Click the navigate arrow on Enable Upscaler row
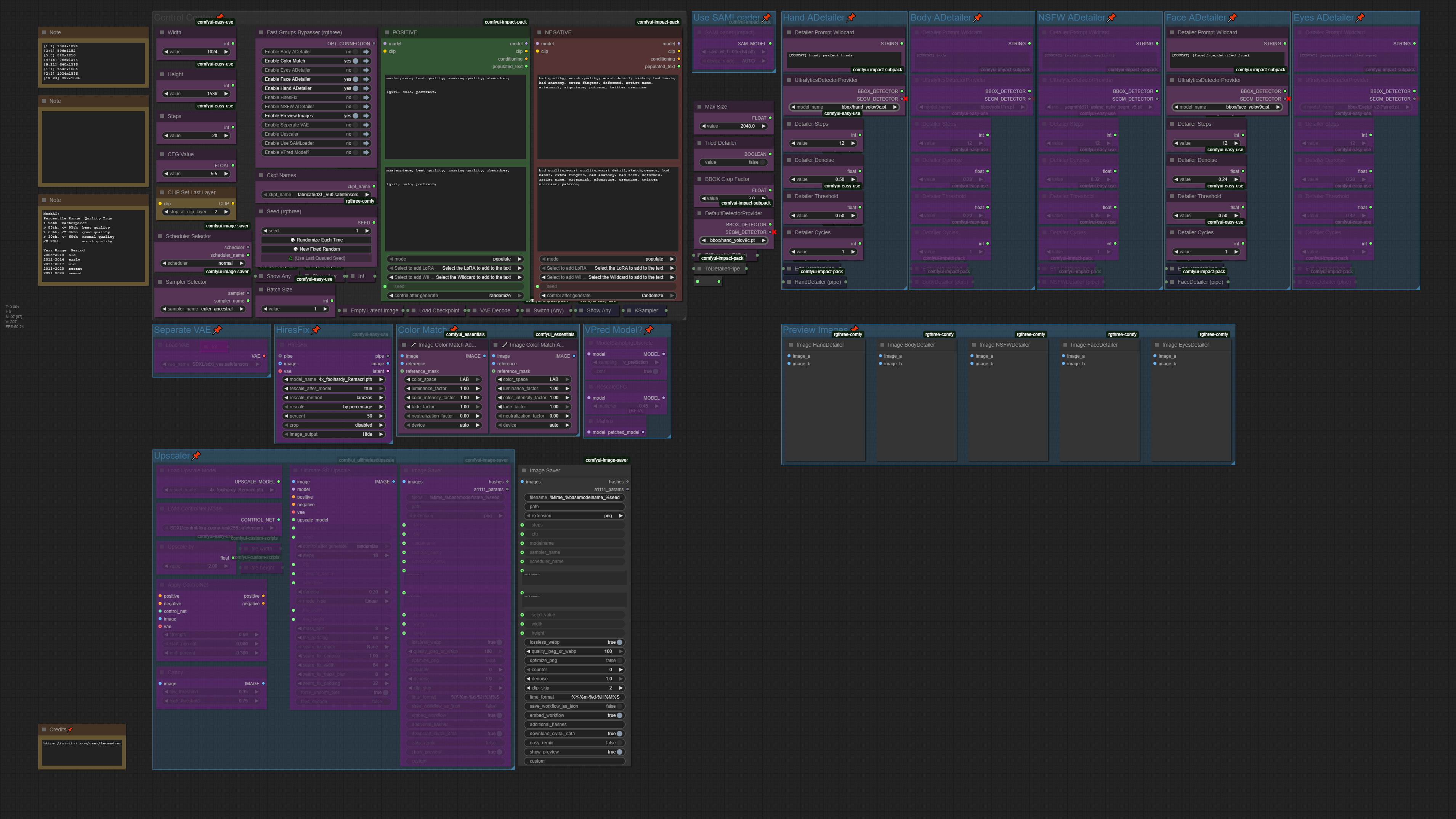This screenshot has height=819, width=1456. 366,134
